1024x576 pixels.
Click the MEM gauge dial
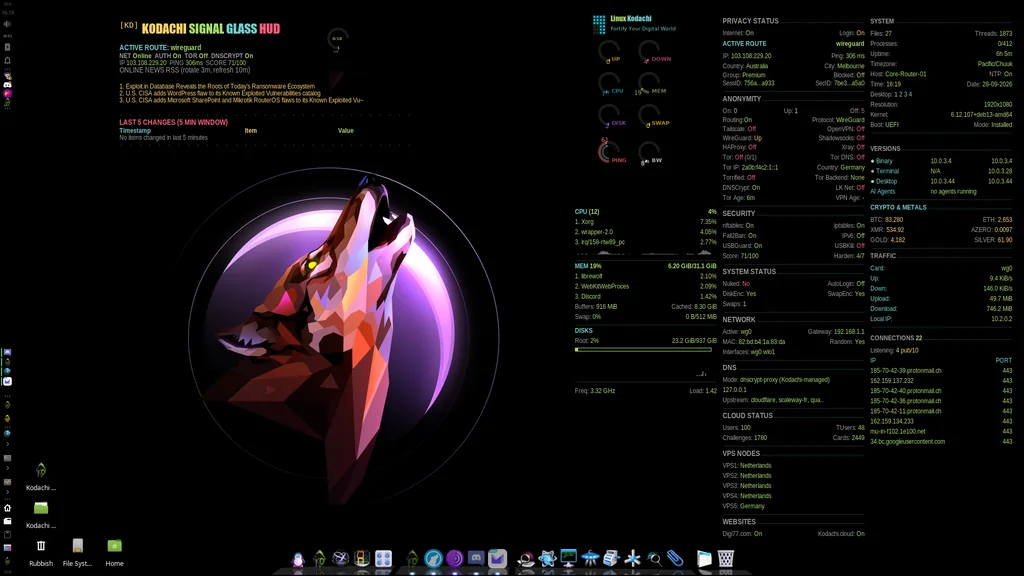point(651,84)
